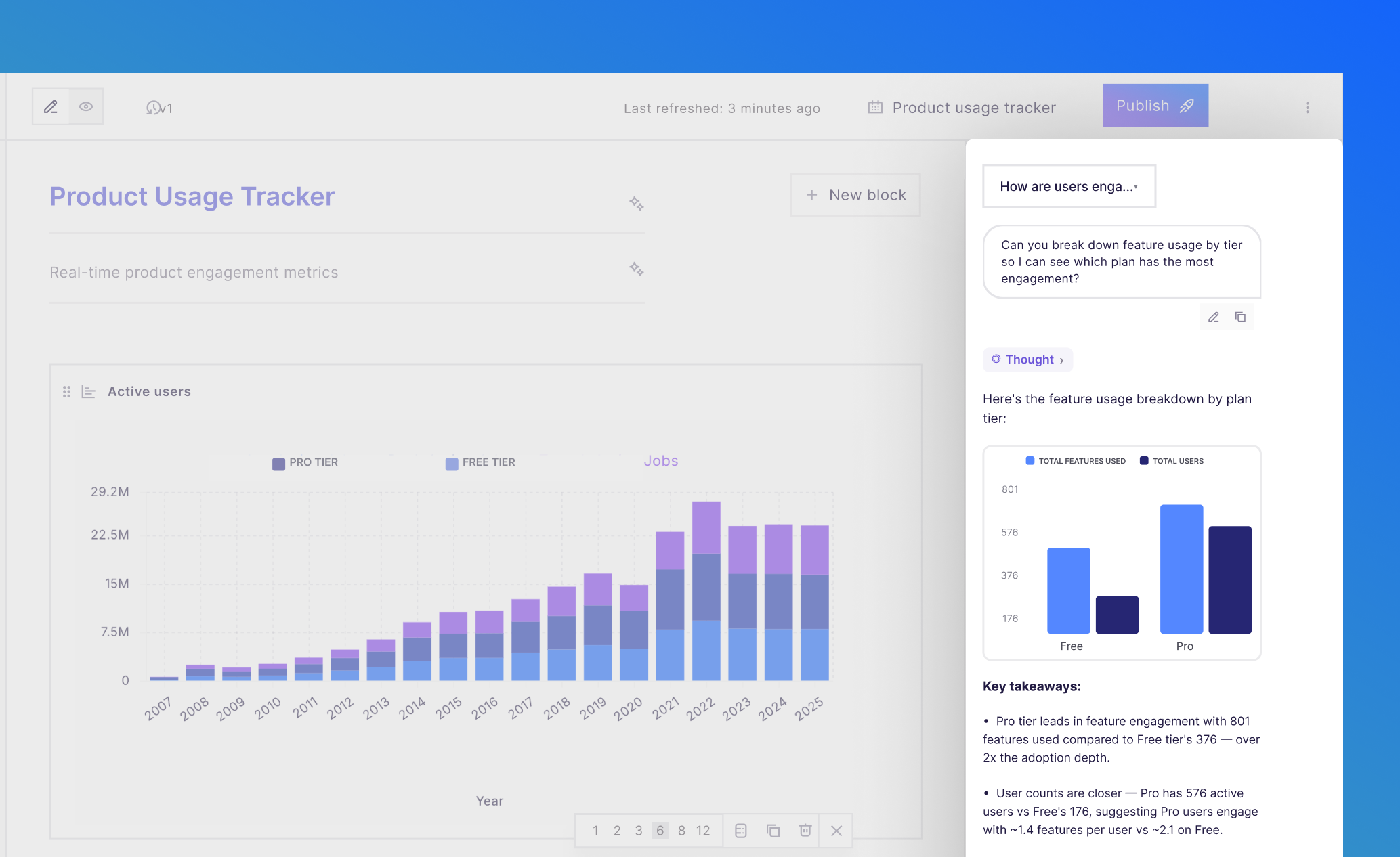The image size is (1400, 857).
Task: Open the three-dot overflow menu top right
Action: [1307, 107]
